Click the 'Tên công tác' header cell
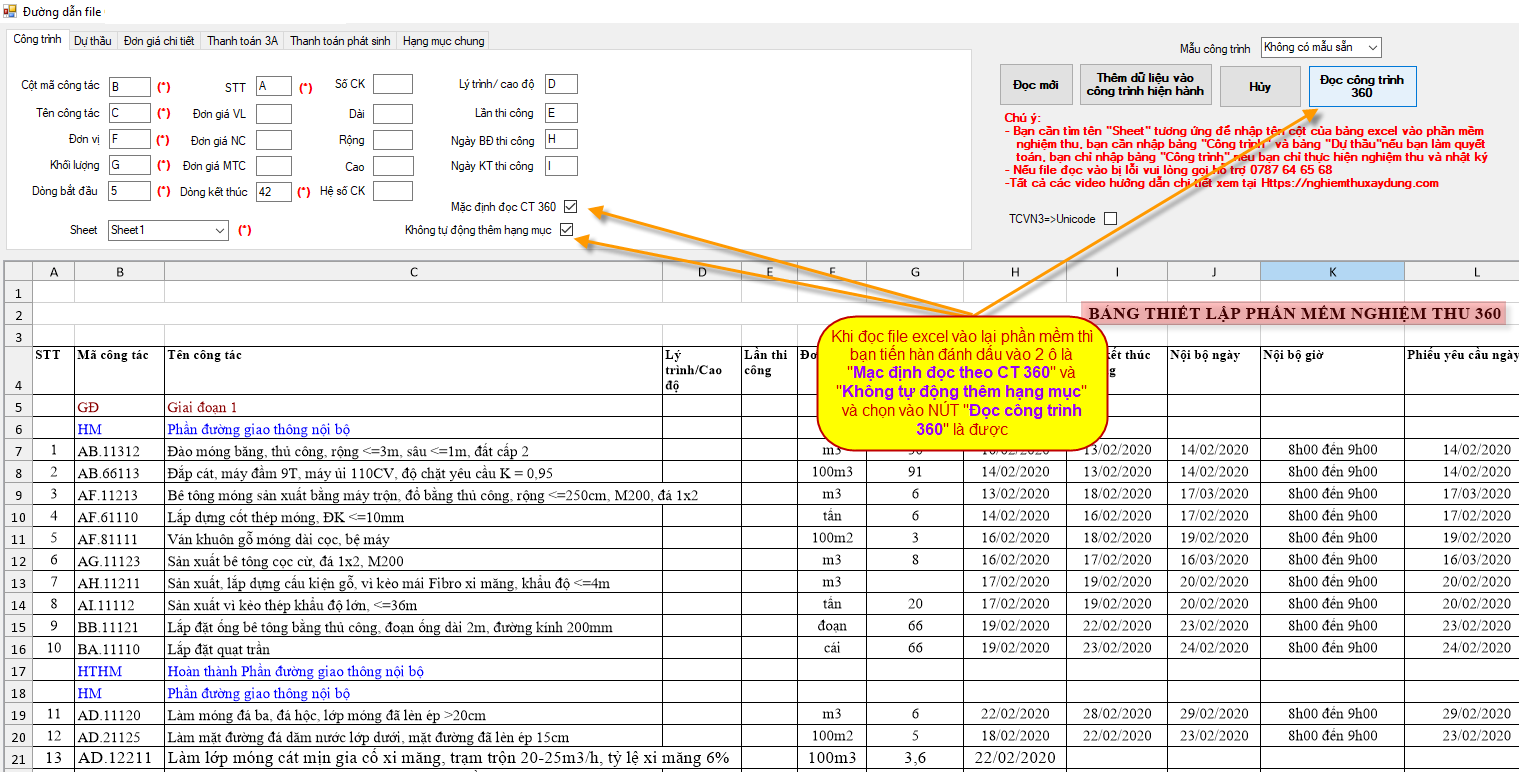Viewport: 1519px width, 772px height. coord(413,370)
